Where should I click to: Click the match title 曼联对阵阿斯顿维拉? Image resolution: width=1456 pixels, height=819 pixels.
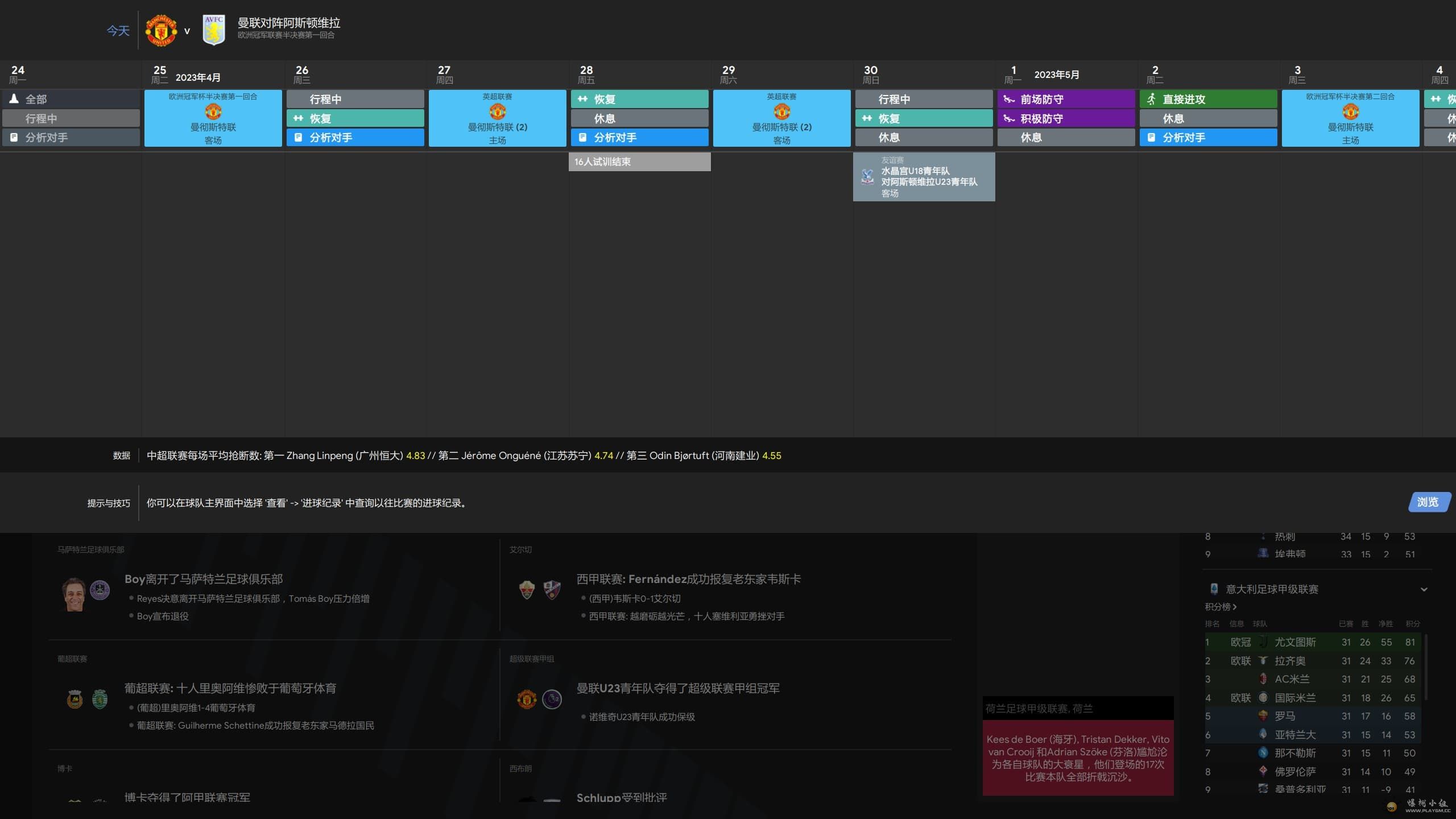tap(289, 23)
